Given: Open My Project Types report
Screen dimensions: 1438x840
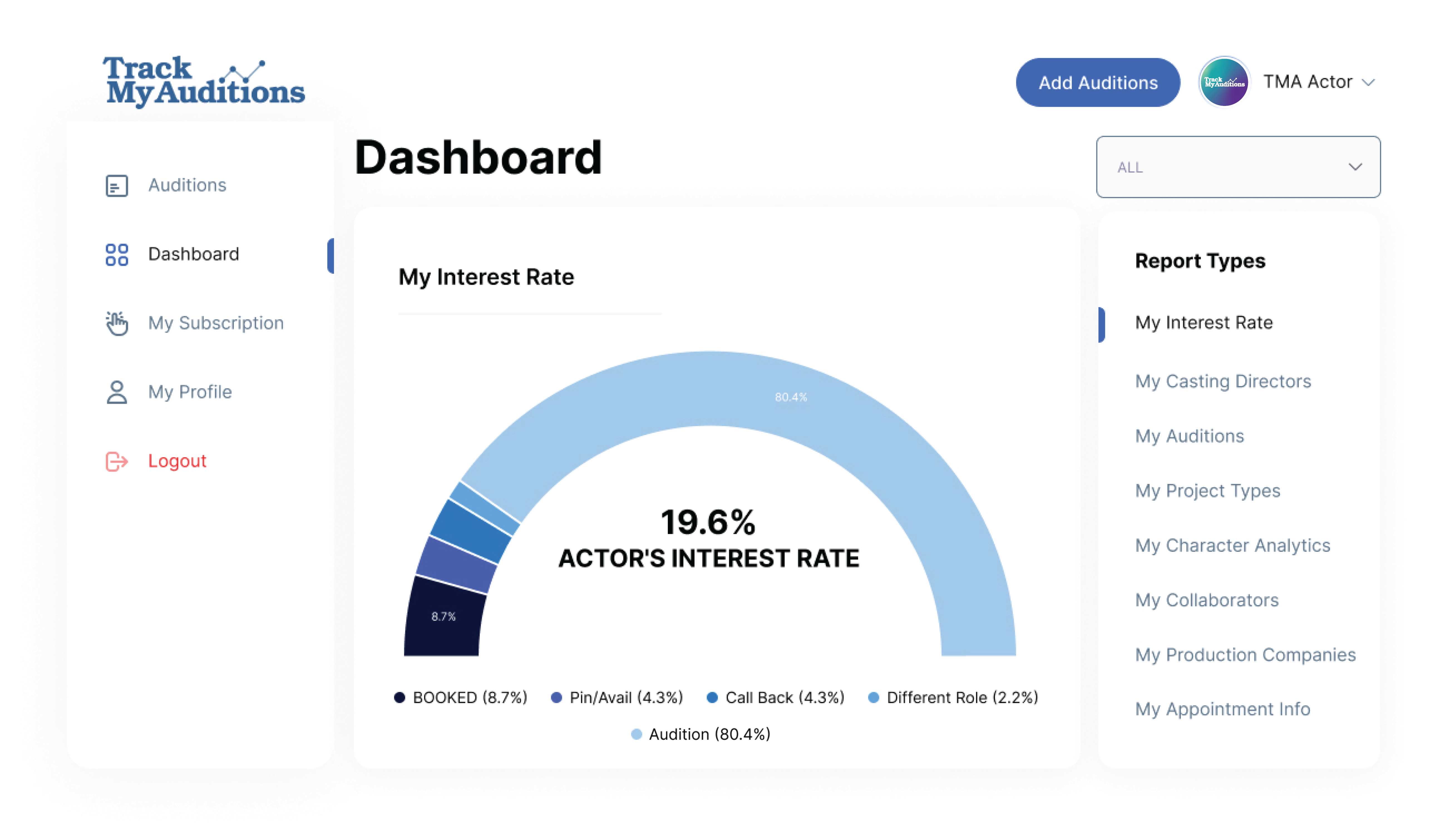Looking at the screenshot, I should tap(1207, 491).
